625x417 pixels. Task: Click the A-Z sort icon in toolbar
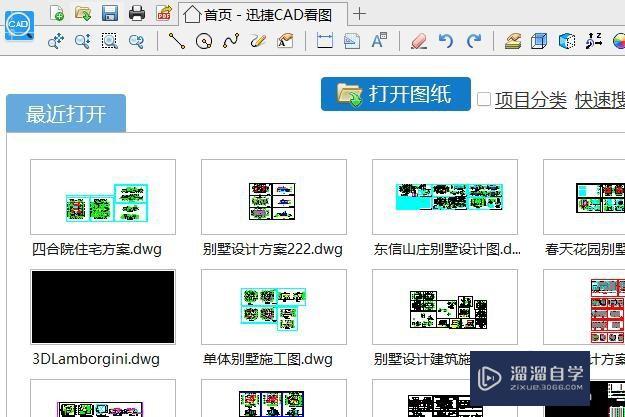tap(594, 41)
